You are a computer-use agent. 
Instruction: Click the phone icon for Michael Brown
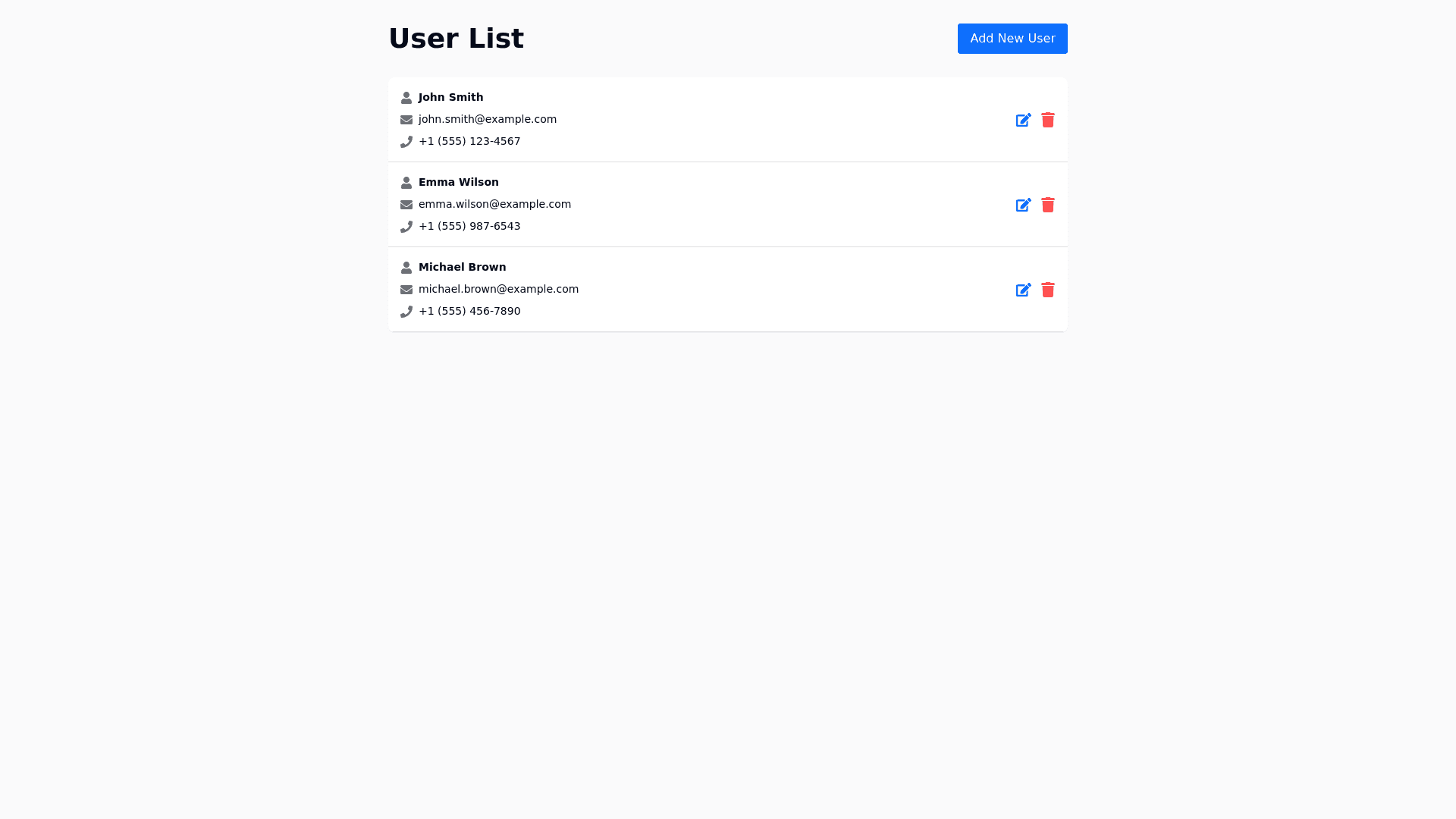pos(406,312)
